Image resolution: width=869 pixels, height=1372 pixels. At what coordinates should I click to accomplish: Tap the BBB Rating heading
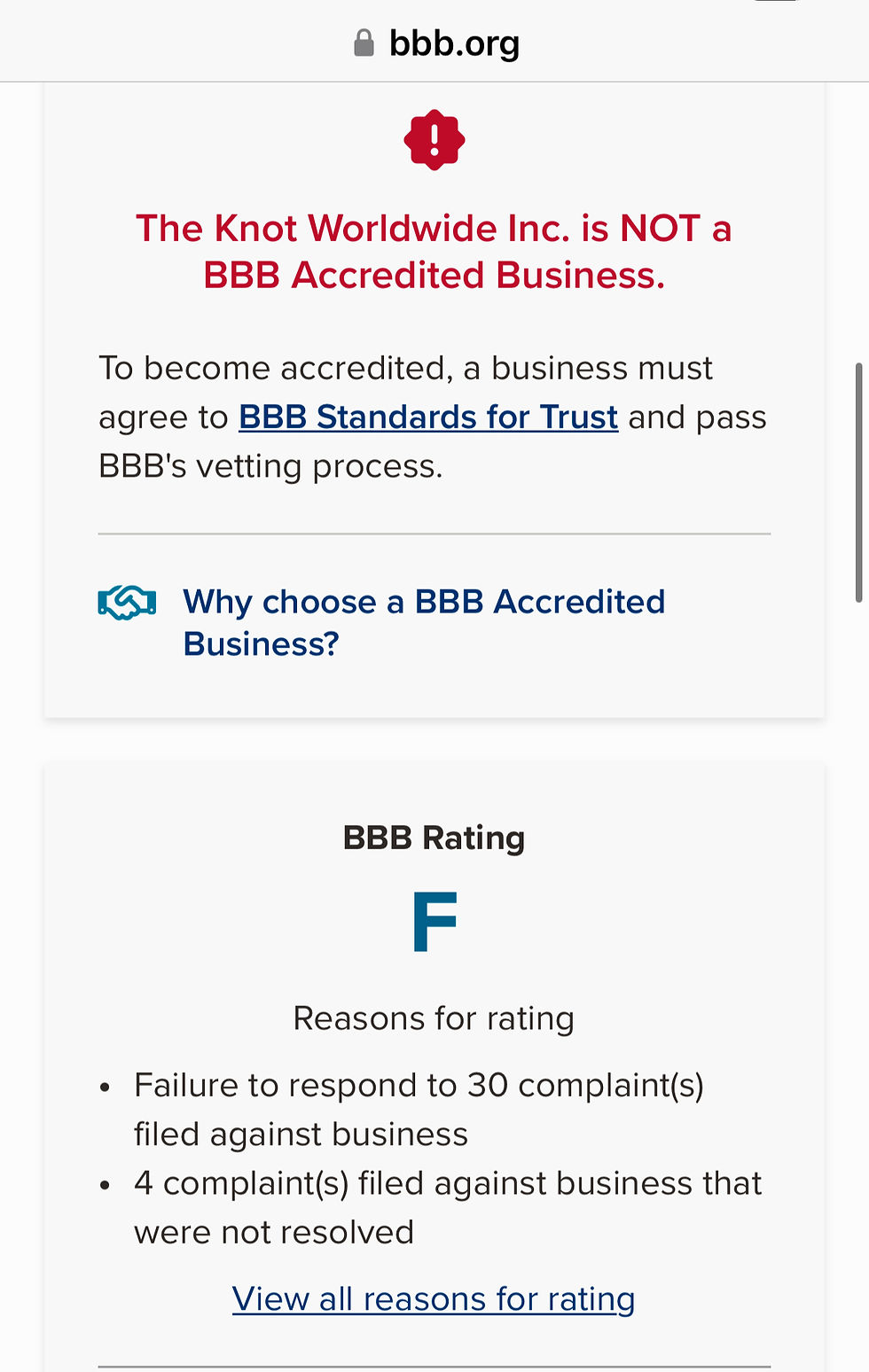click(434, 837)
